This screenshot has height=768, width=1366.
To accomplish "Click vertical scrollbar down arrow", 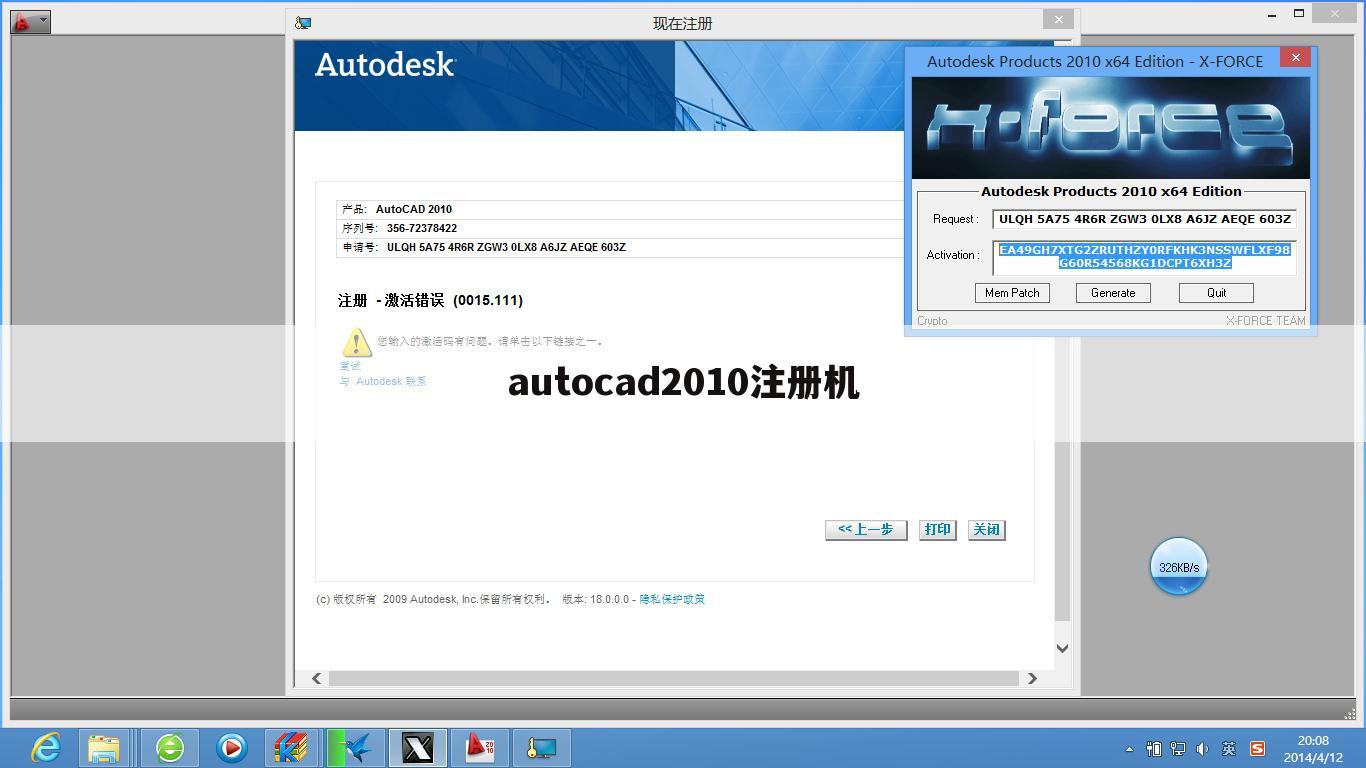I will (x=1062, y=648).
